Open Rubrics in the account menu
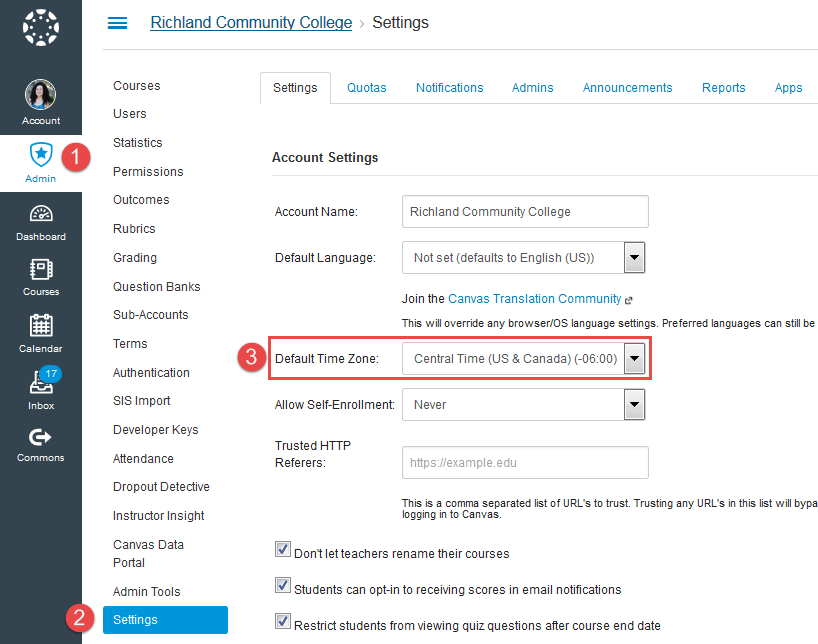818x644 pixels. click(x=134, y=229)
